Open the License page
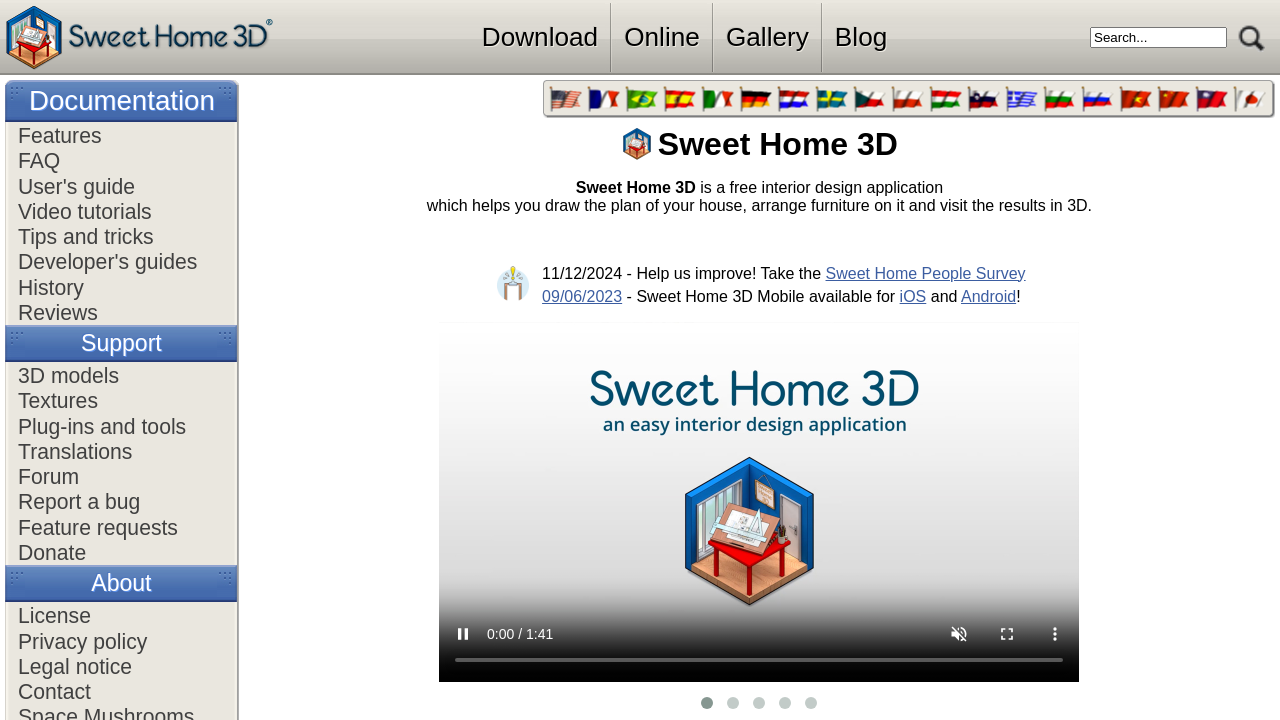 [x=54, y=616]
